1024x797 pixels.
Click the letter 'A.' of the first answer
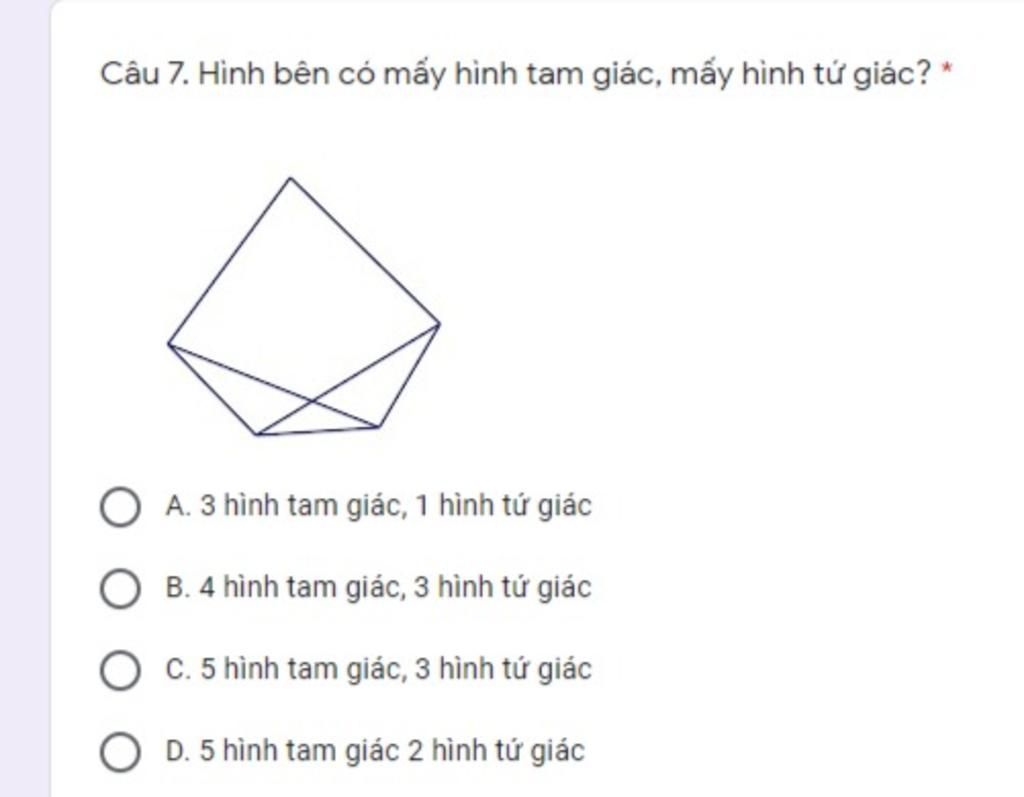[x=178, y=506]
